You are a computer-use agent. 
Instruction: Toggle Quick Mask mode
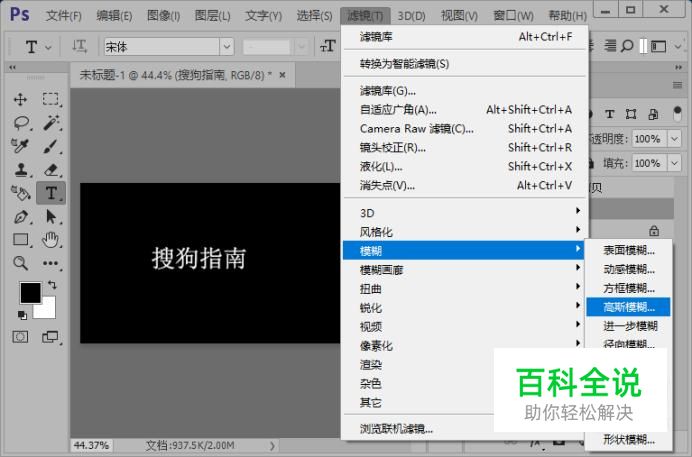click(x=20, y=337)
